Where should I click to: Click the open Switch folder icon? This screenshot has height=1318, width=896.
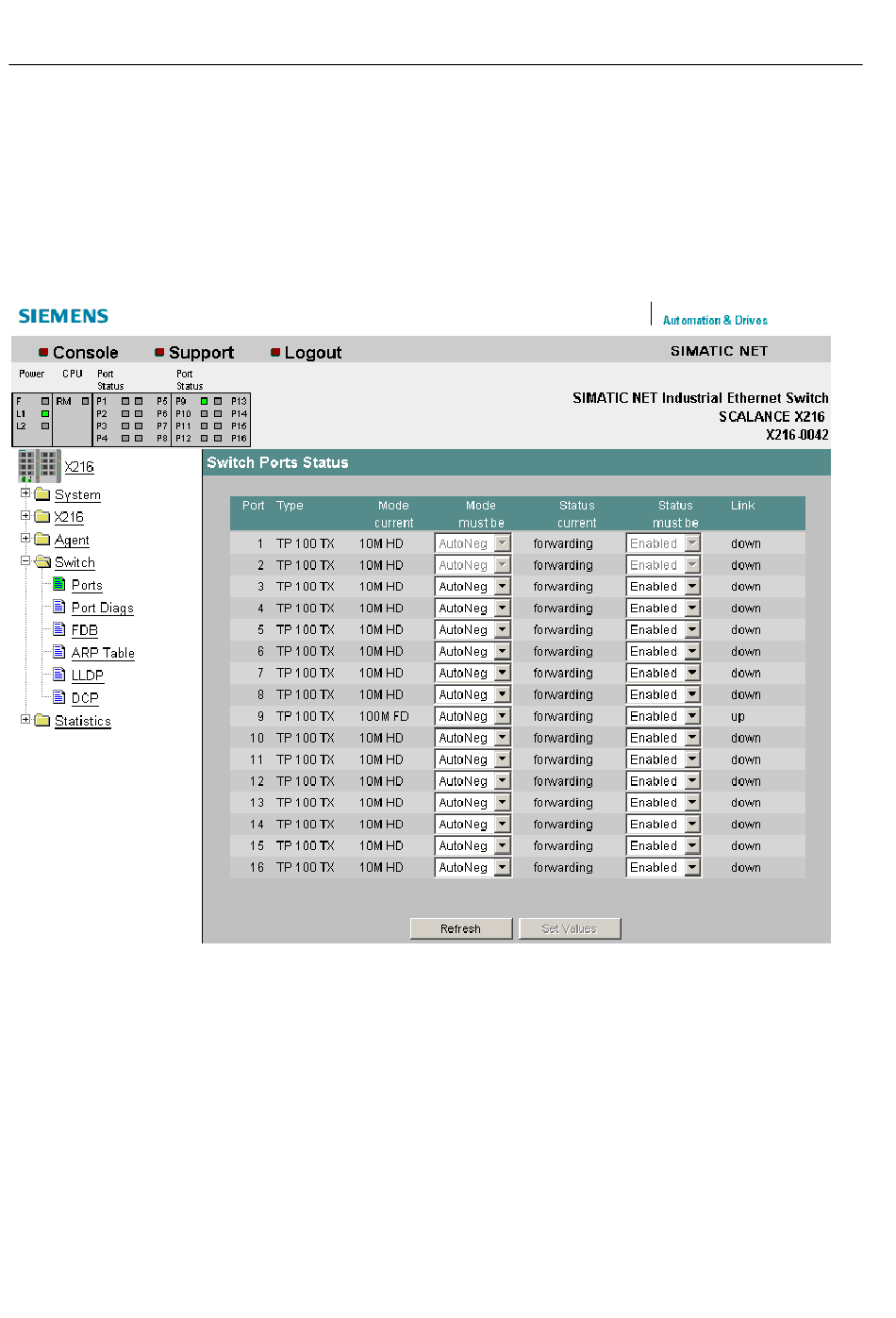click(x=42, y=562)
